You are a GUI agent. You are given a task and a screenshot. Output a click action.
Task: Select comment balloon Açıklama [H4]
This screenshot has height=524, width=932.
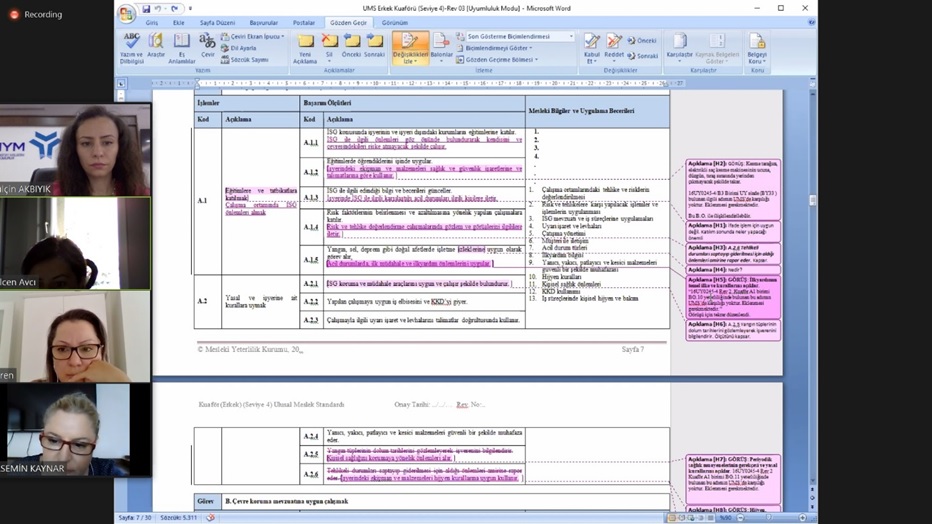[x=732, y=269]
